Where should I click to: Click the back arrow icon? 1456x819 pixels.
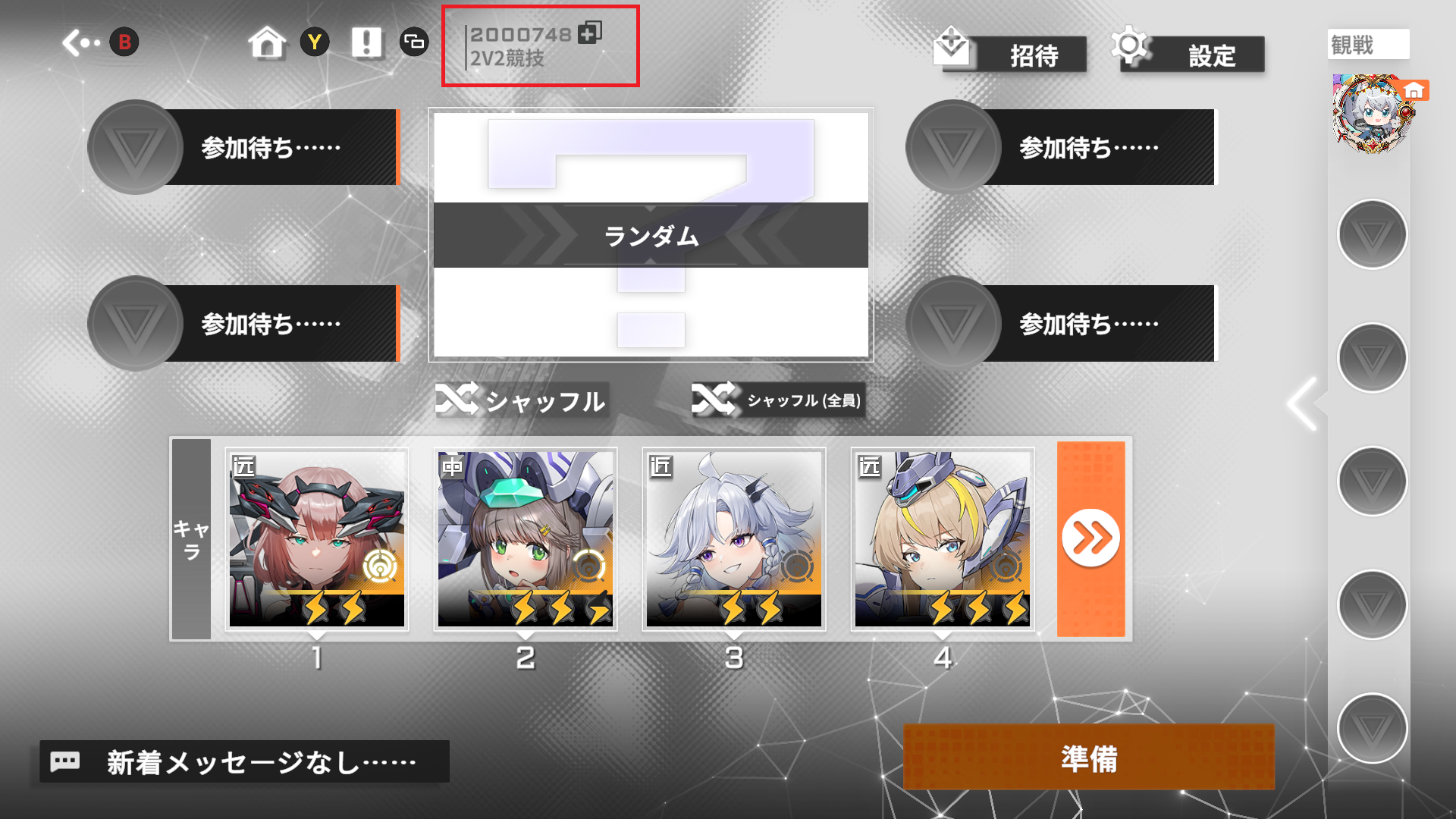click(x=80, y=42)
